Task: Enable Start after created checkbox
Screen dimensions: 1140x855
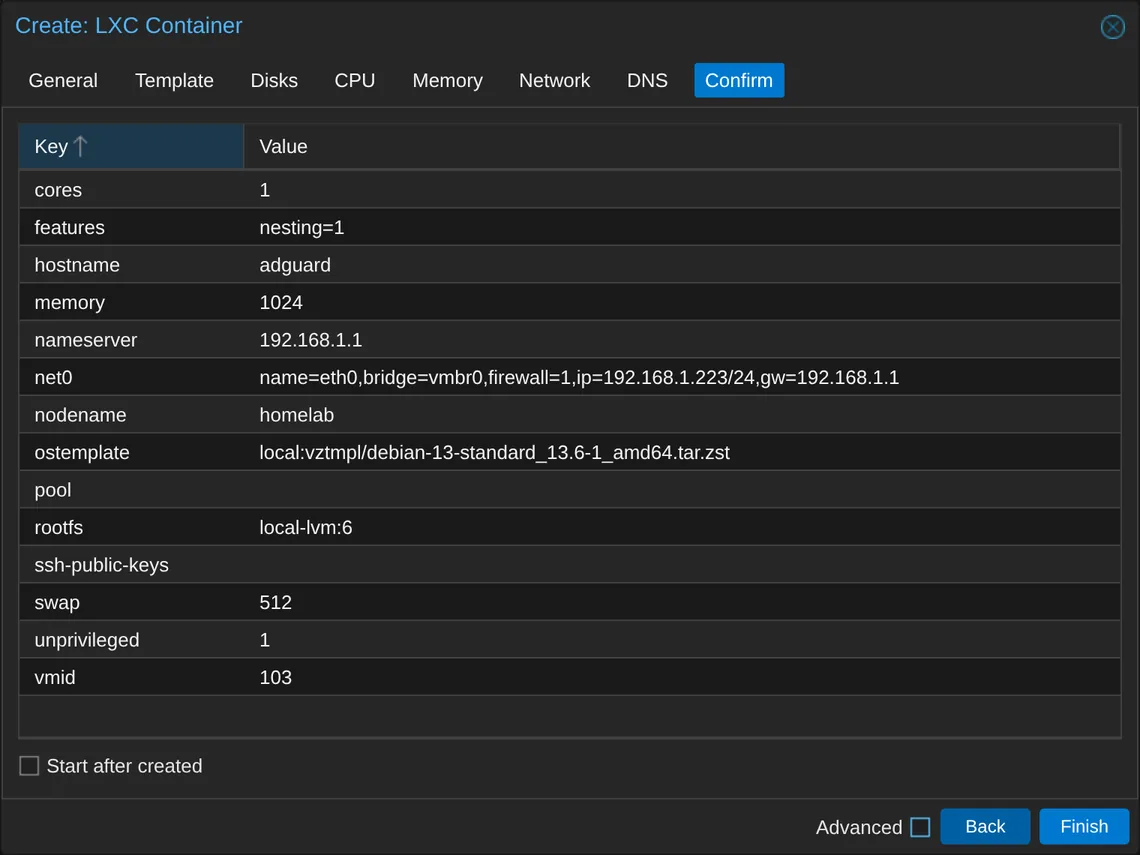Action: click(x=29, y=766)
